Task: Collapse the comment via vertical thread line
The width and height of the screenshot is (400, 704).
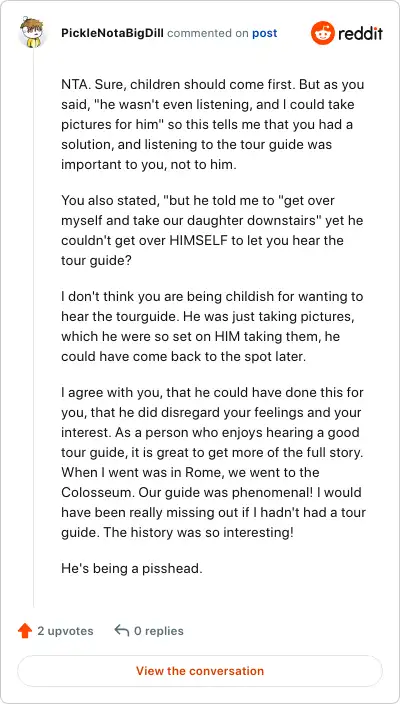Action: tap(34, 328)
